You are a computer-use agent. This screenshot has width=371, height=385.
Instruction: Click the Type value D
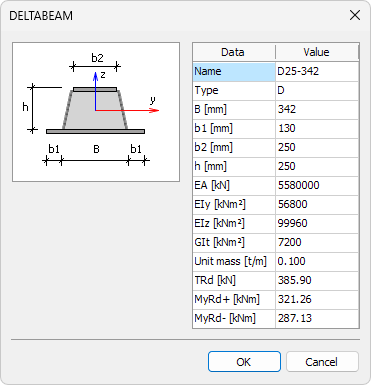(x=317, y=91)
